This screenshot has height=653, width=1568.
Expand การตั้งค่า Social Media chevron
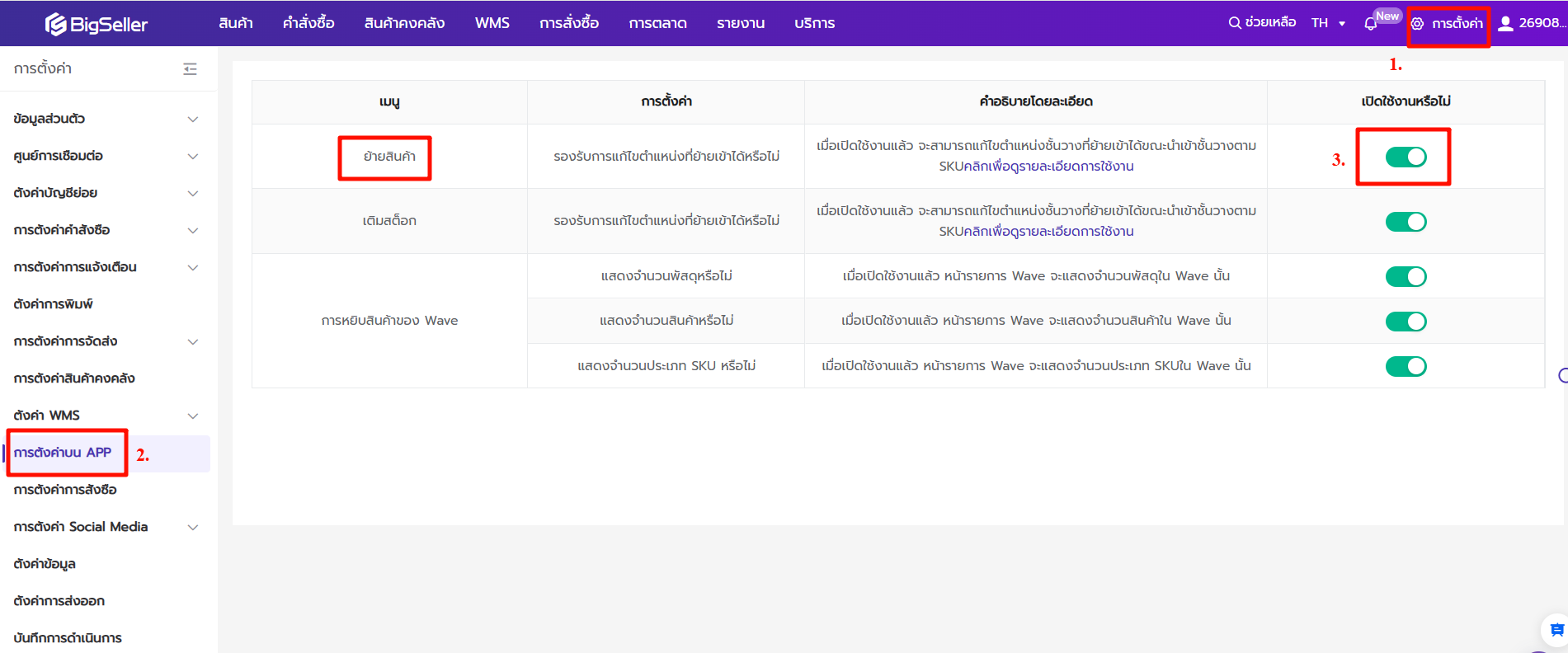193,528
